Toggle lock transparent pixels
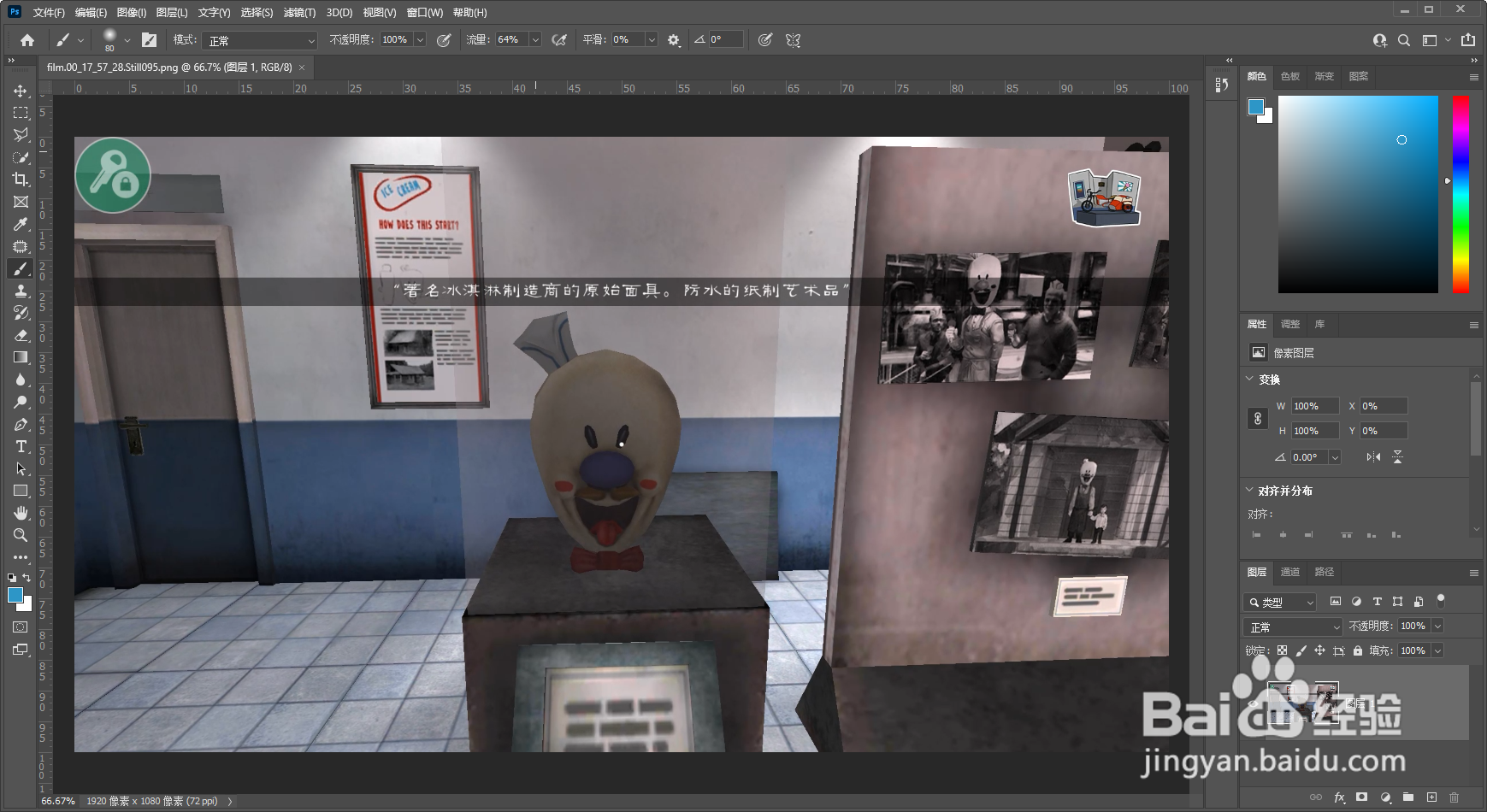 1282,650
